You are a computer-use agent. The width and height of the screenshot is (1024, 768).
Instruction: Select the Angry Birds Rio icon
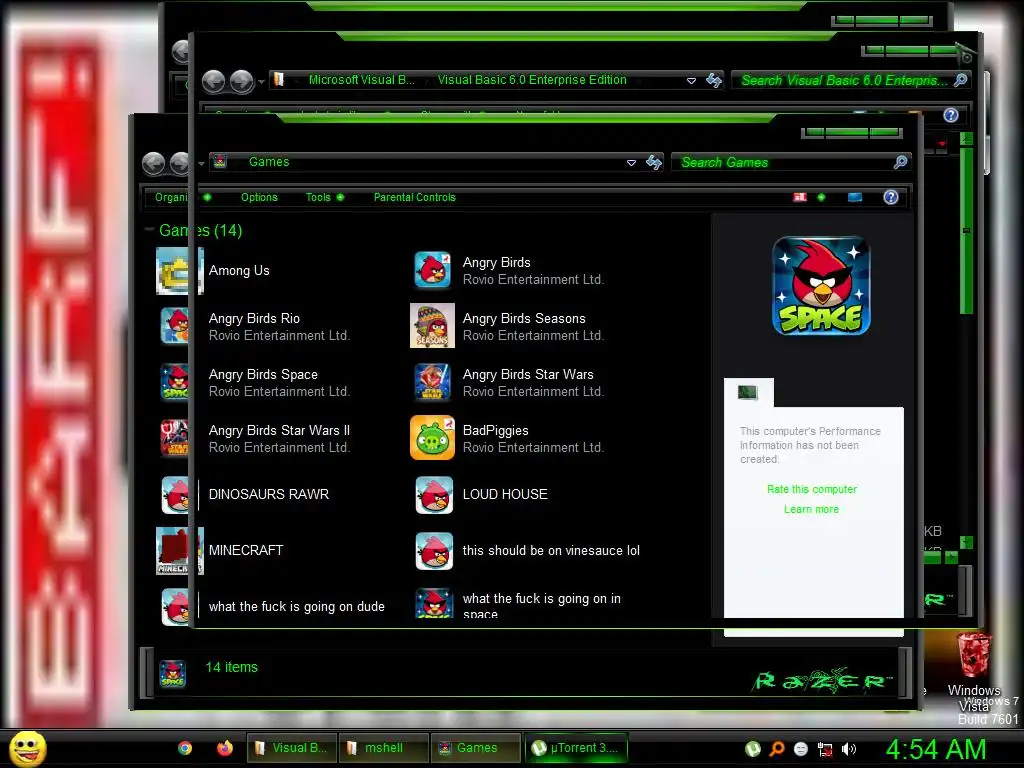(x=175, y=326)
